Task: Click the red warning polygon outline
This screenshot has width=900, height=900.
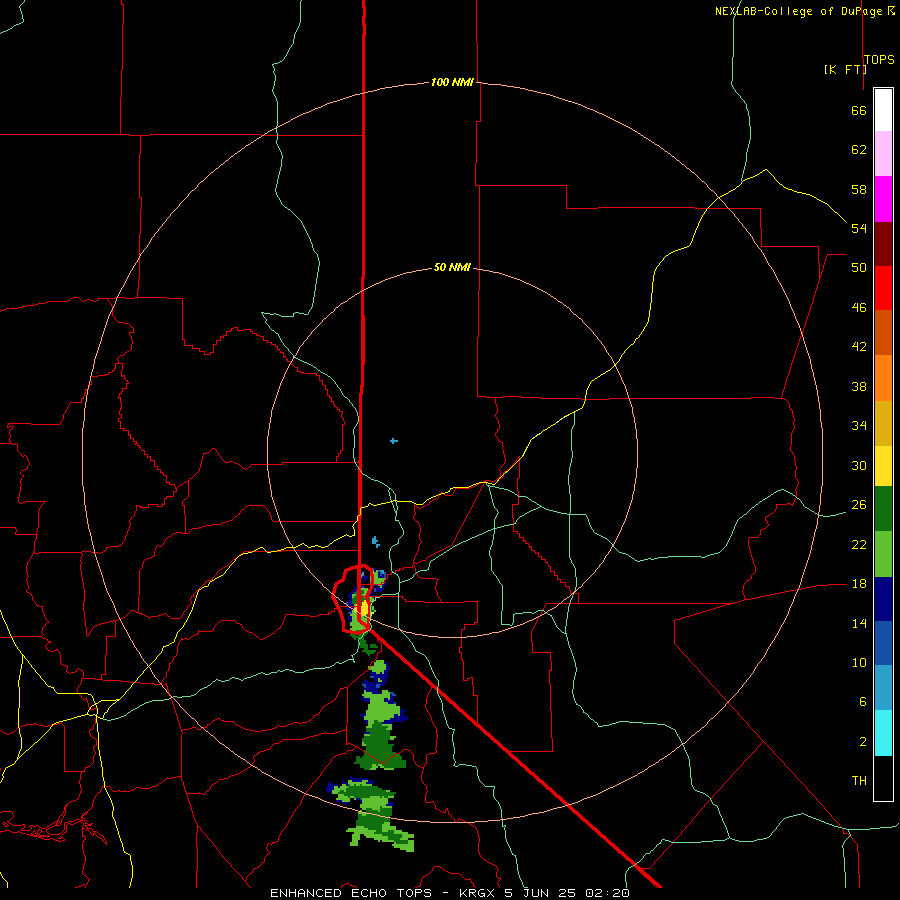Action: [353, 599]
